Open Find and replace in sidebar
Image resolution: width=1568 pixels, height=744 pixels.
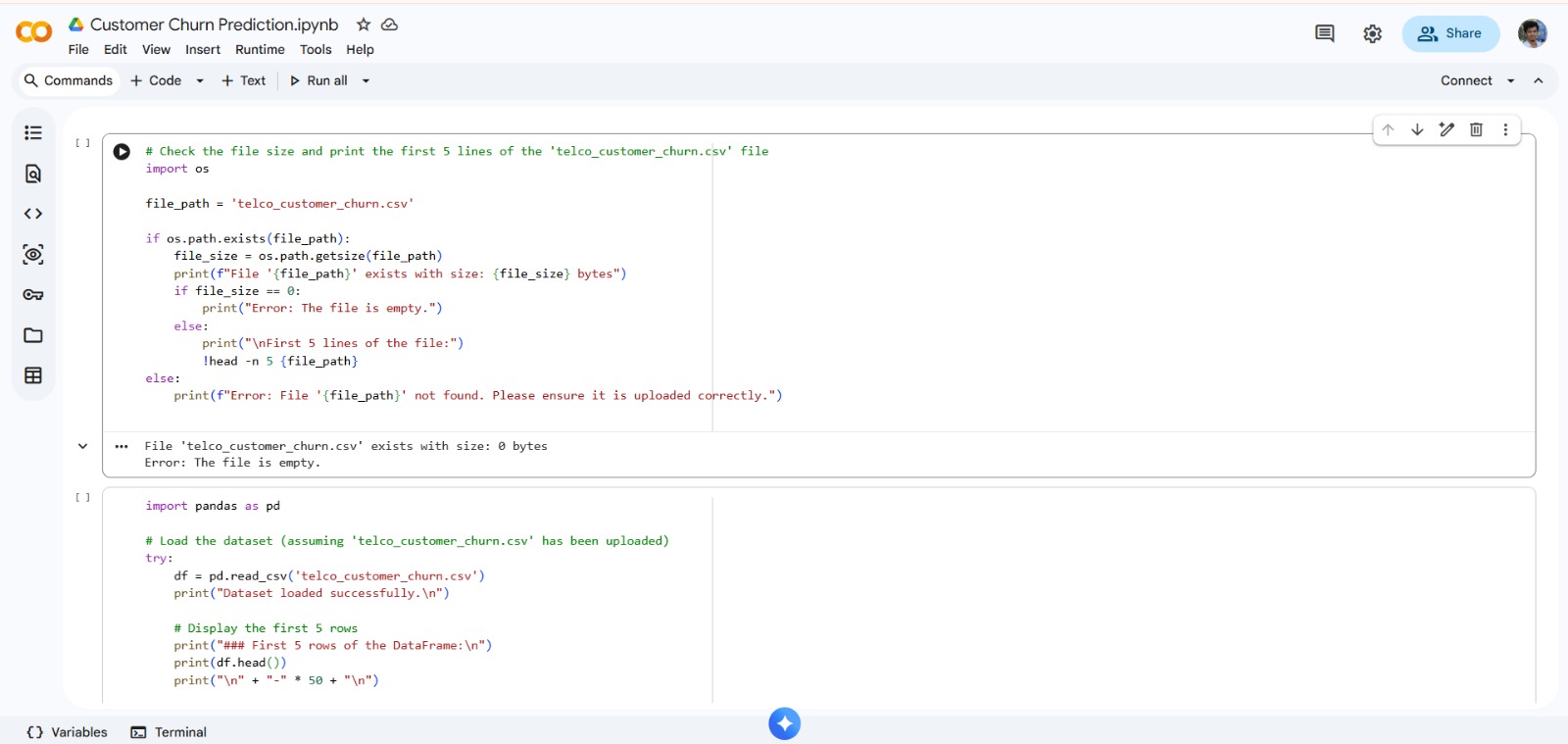pos(33,174)
